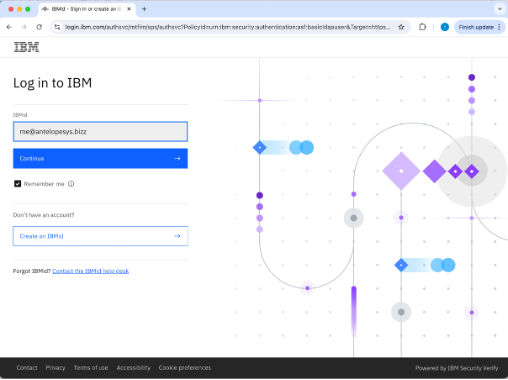
Task: Open the Chrome profile avatar
Action: tap(445, 27)
